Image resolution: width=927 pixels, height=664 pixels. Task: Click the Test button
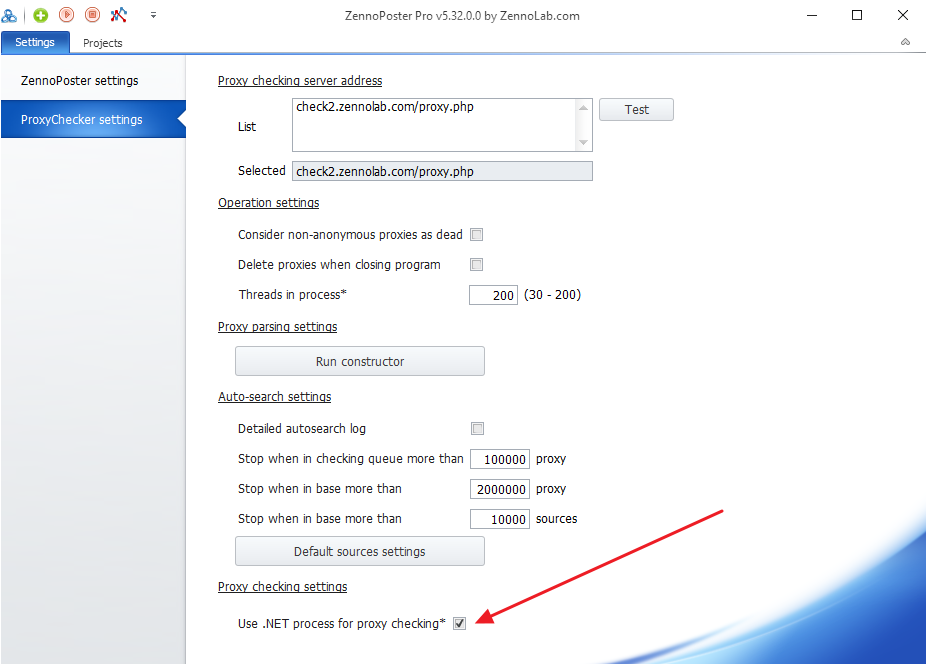click(636, 109)
